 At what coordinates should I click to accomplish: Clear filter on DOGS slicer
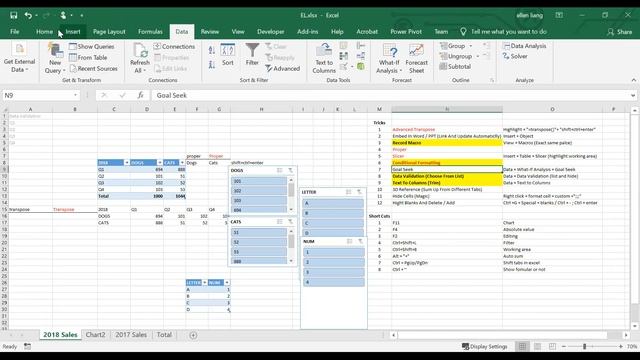coord(290,170)
